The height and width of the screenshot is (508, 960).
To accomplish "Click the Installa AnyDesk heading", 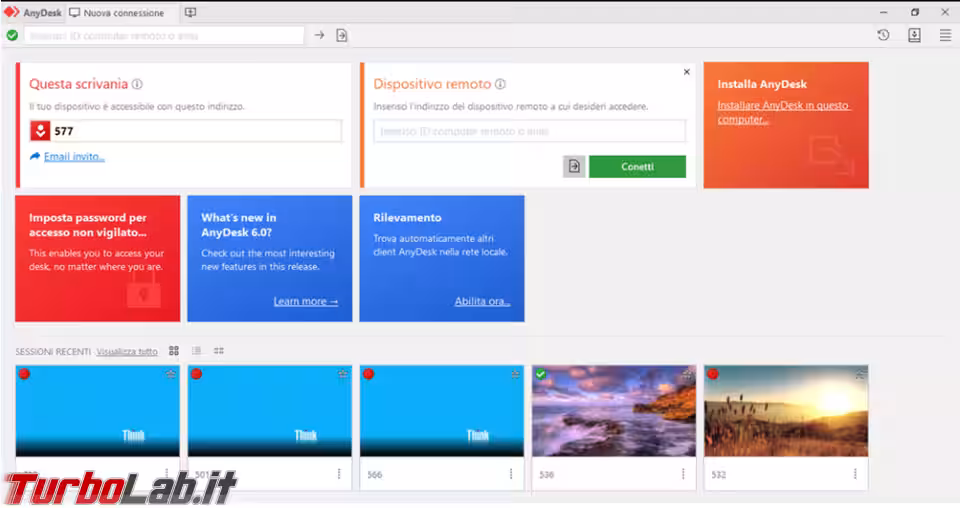I will (762, 84).
